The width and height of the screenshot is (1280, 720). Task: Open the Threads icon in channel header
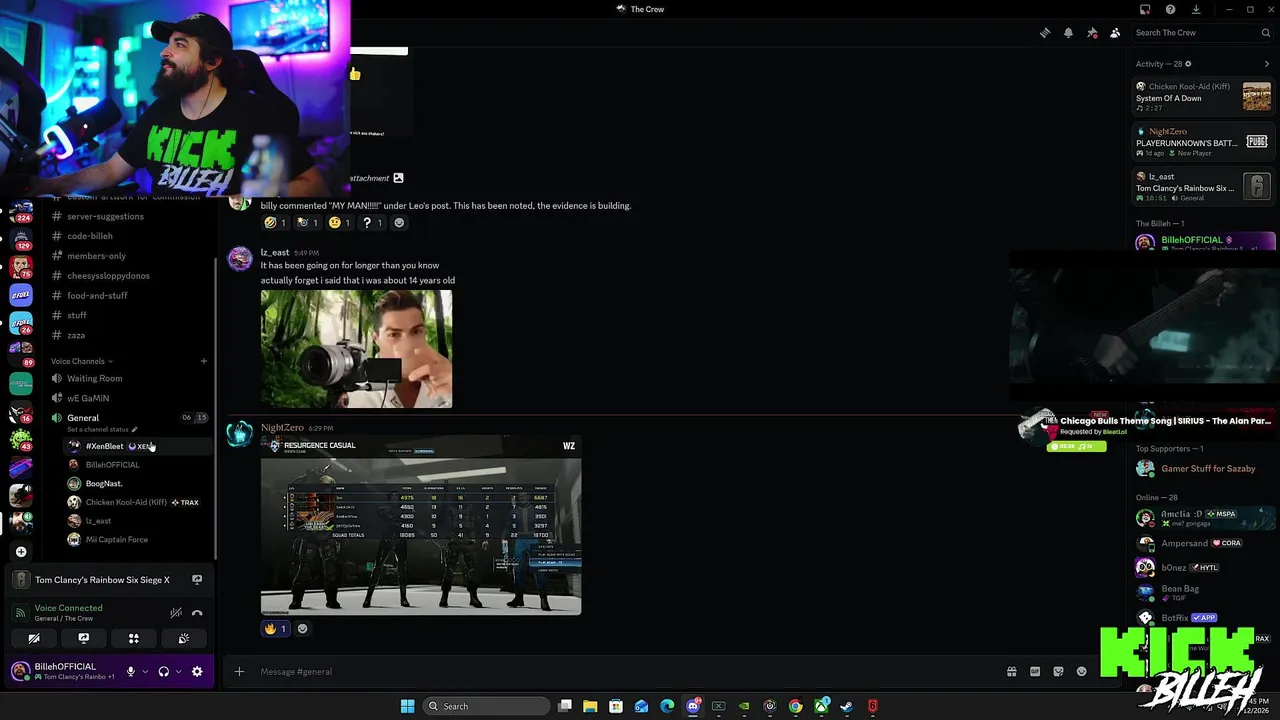tap(1045, 33)
